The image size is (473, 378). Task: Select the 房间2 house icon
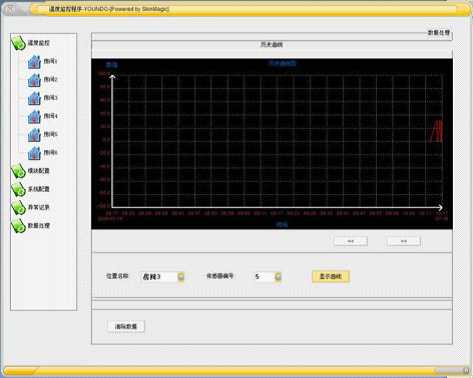pos(34,80)
